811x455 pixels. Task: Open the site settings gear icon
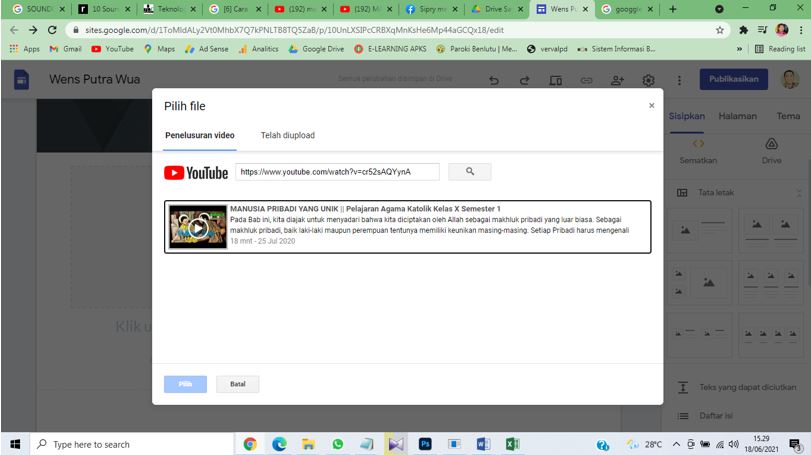coord(648,80)
